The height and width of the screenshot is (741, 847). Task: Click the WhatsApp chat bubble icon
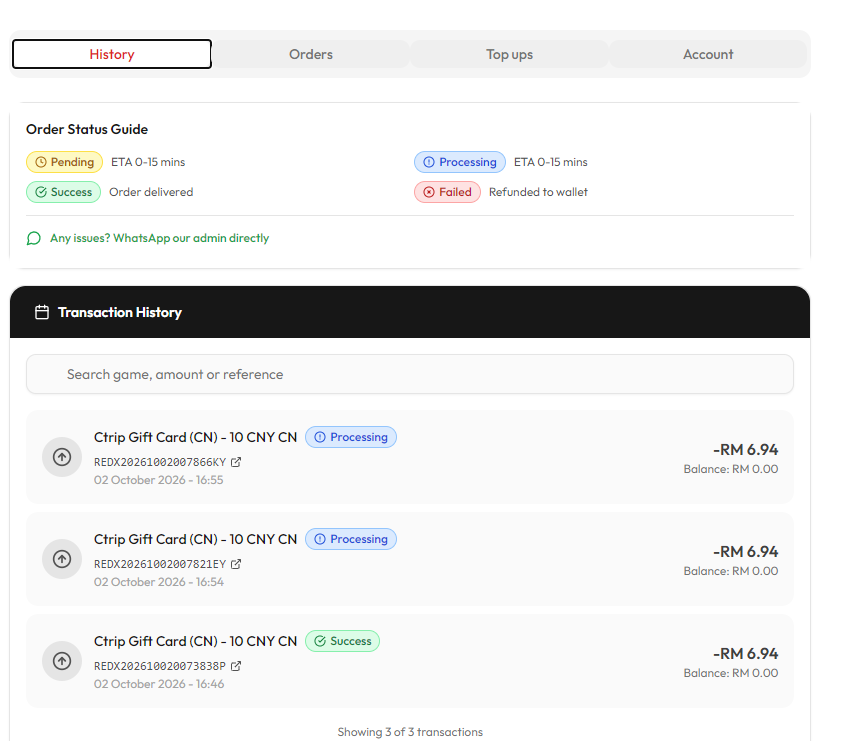point(33,238)
